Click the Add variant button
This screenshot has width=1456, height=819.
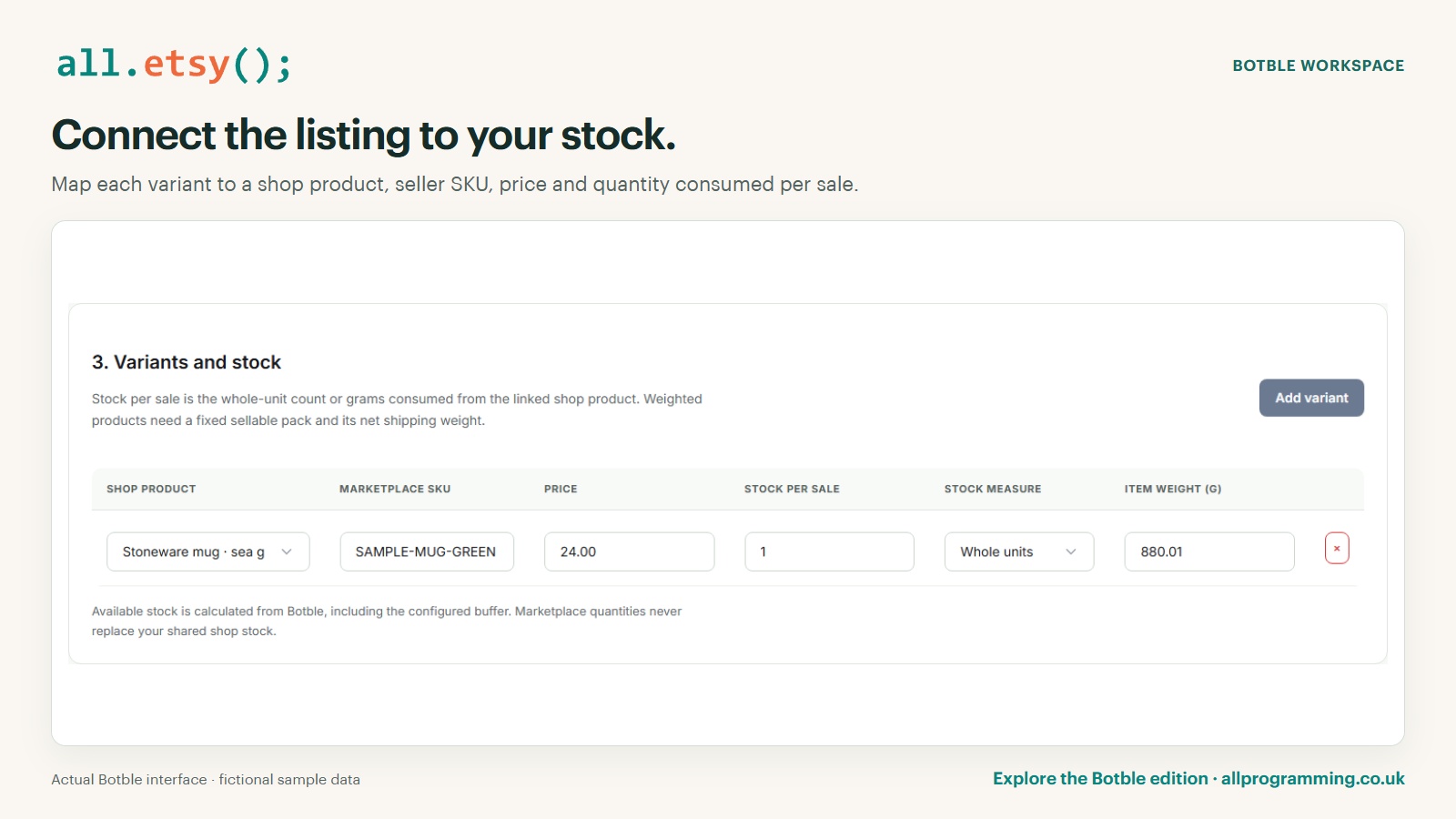[1311, 398]
